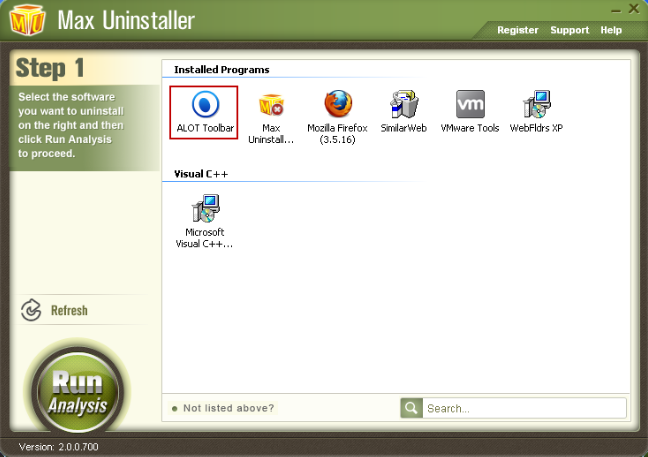
Task: Pick the VMware Tools icon
Action: [470, 104]
